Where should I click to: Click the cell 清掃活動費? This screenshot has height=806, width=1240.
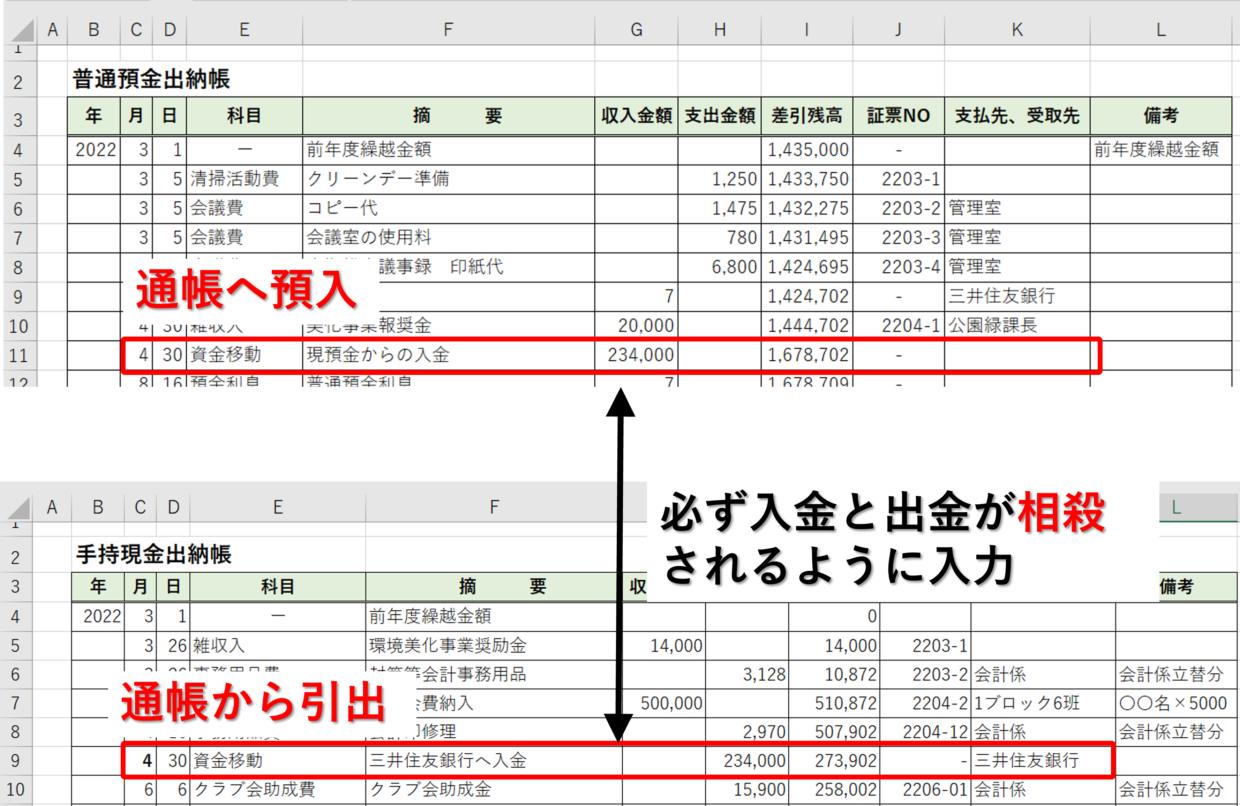point(244,180)
